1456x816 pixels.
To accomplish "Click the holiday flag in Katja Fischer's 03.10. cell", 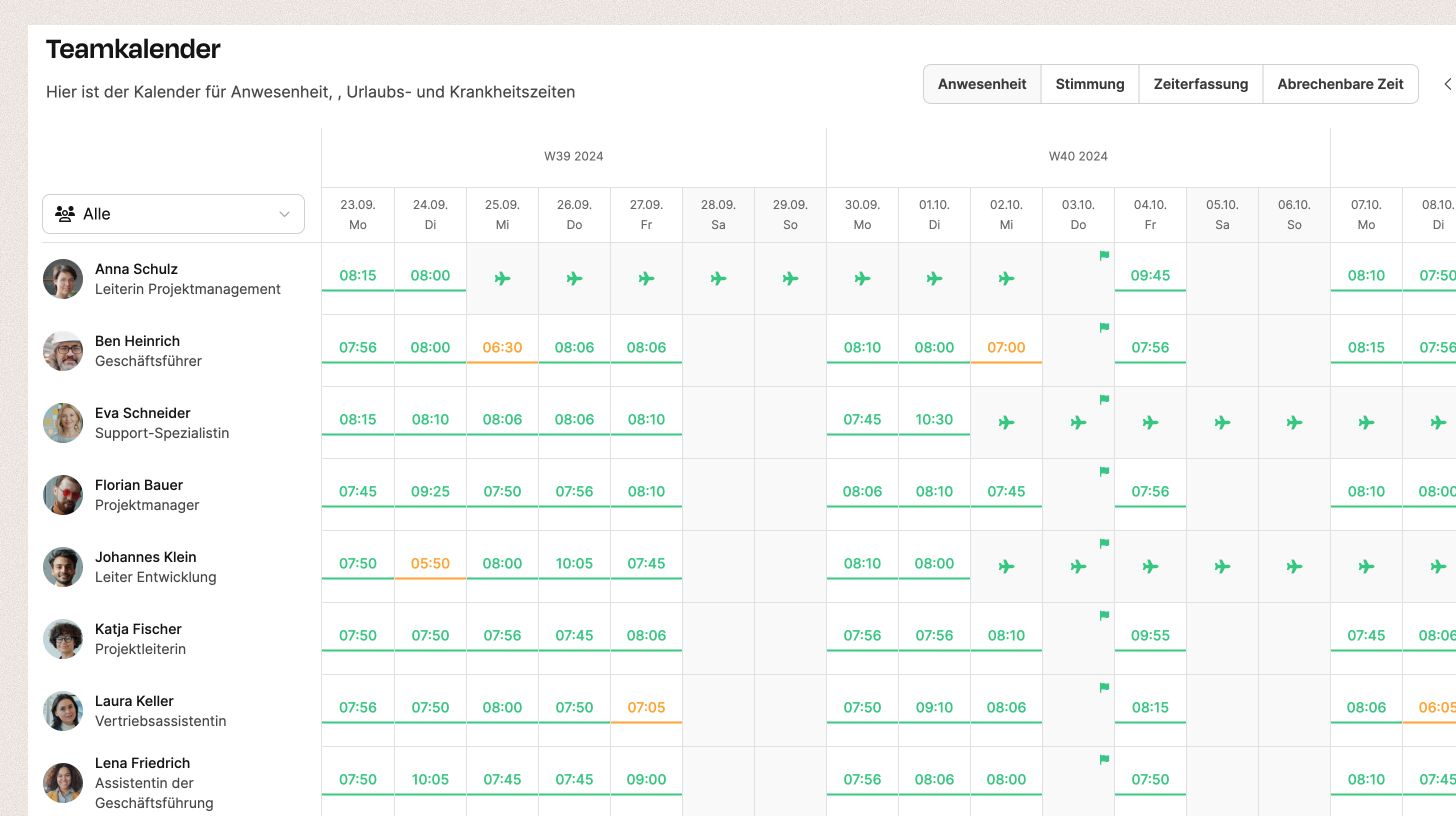I will [1104, 615].
